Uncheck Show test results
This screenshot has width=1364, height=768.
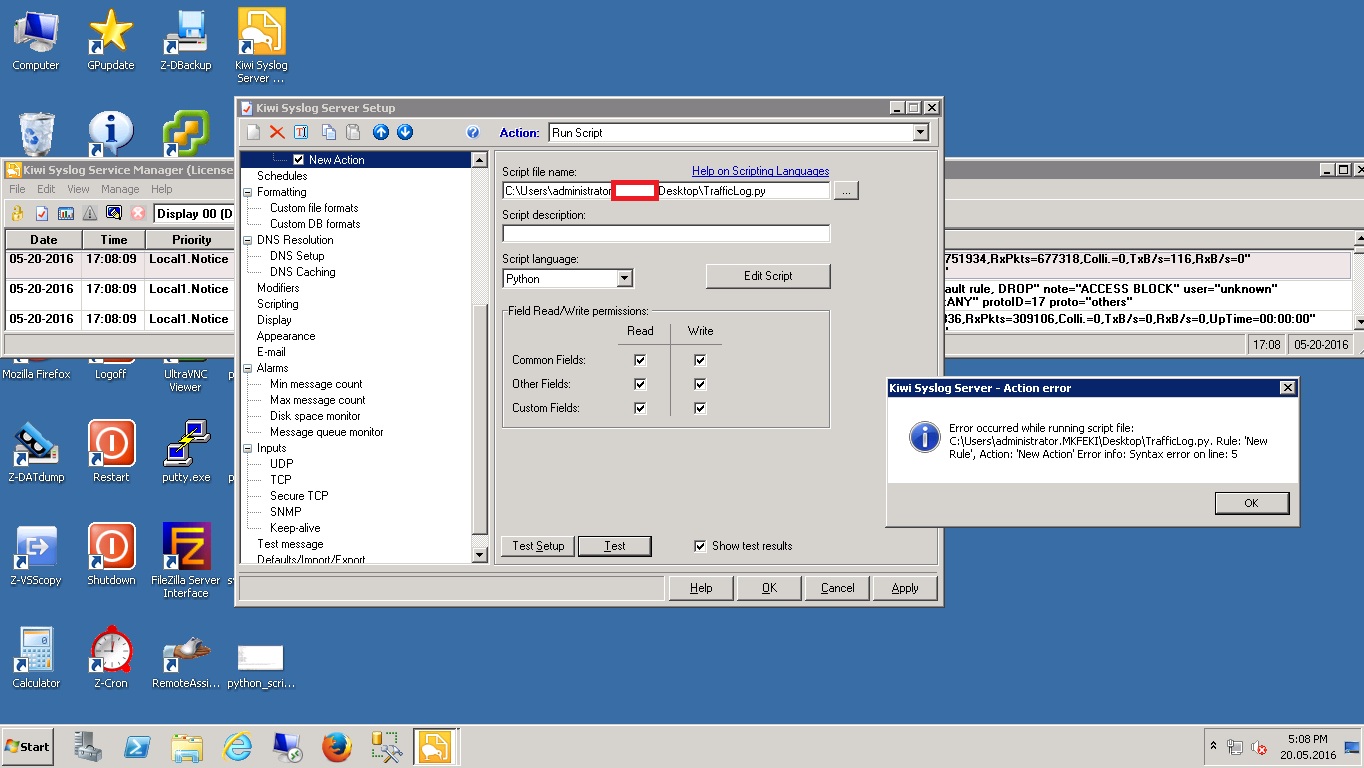[700, 546]
